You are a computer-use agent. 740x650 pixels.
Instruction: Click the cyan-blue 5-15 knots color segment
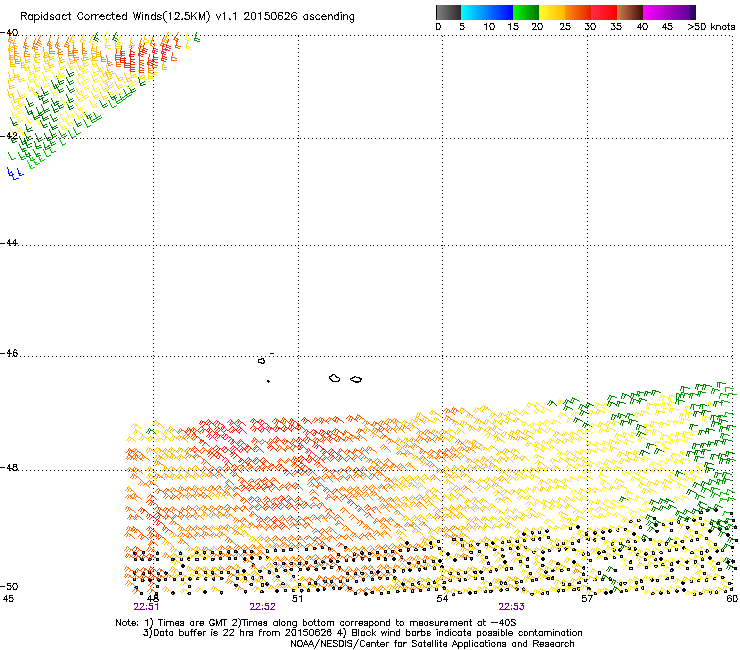tap(487, 12)
